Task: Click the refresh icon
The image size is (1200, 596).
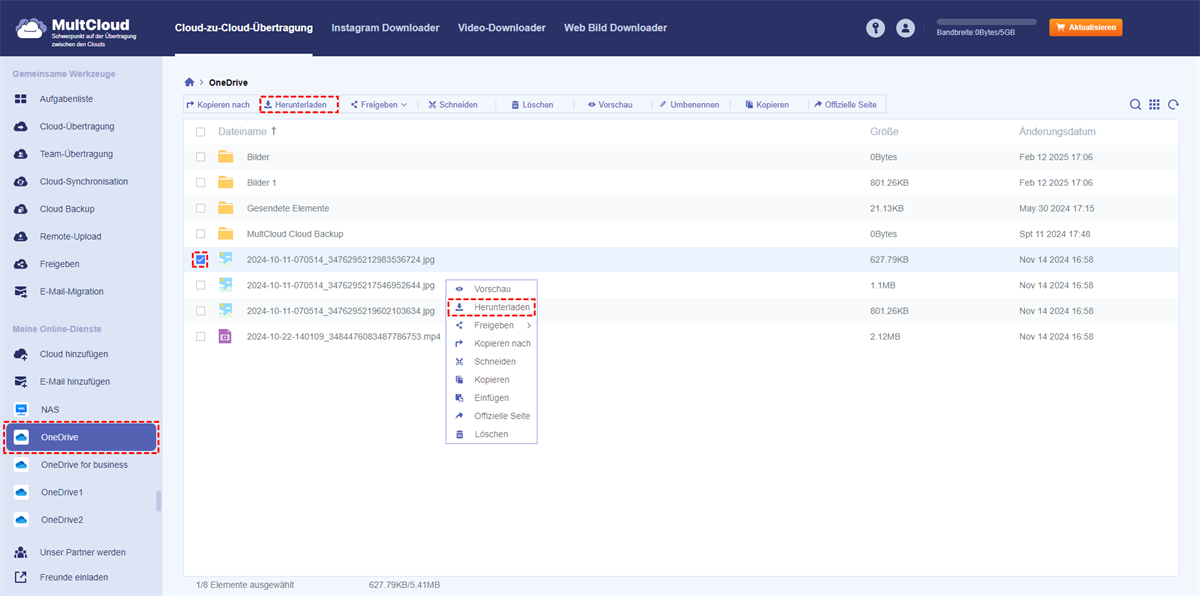Action: [1173, 105]
